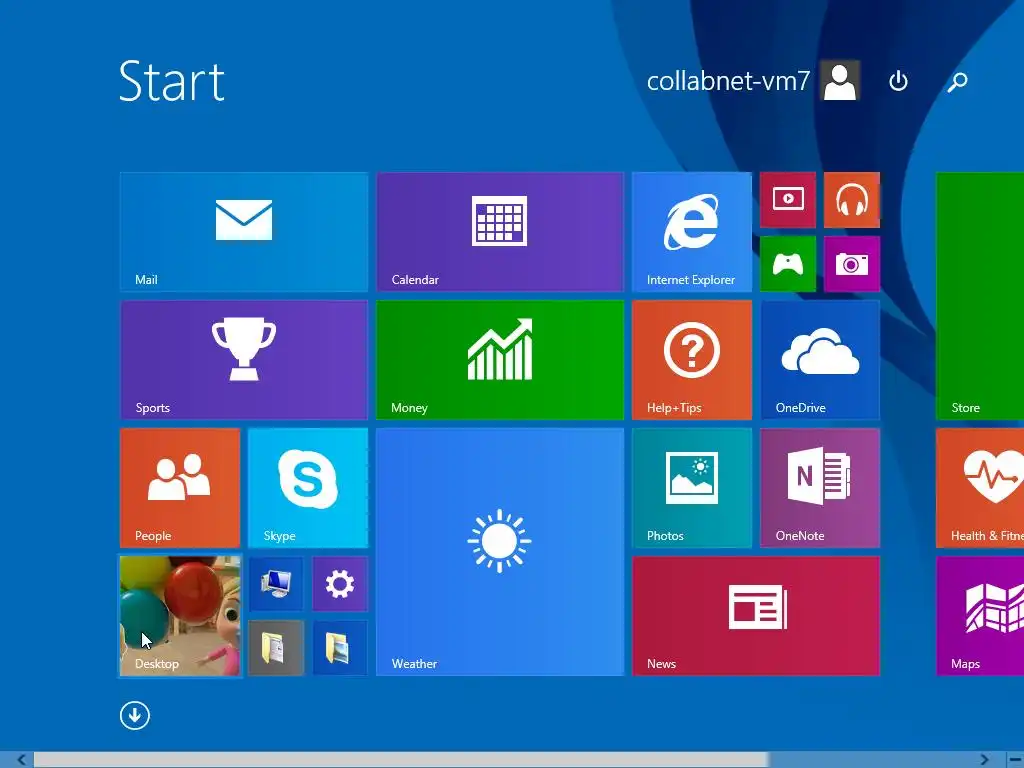Open the Pictures folder tile
Viewport: 1024px width, 768px height.
340,648
